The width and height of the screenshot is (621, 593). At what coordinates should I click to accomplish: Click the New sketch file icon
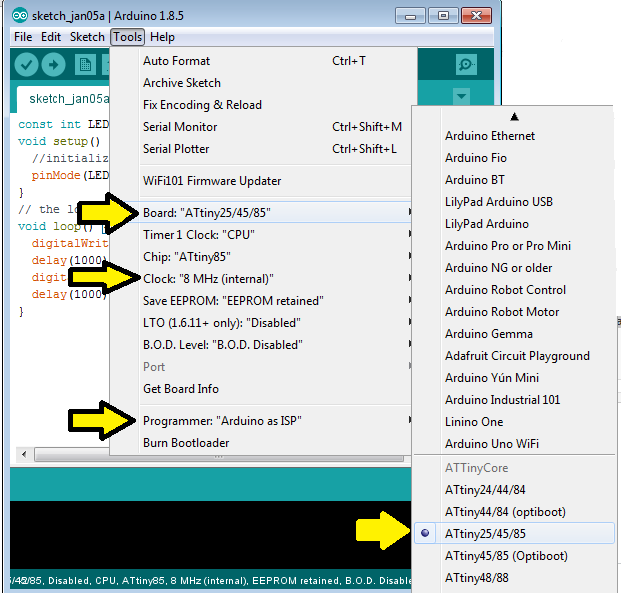point(85,65)
